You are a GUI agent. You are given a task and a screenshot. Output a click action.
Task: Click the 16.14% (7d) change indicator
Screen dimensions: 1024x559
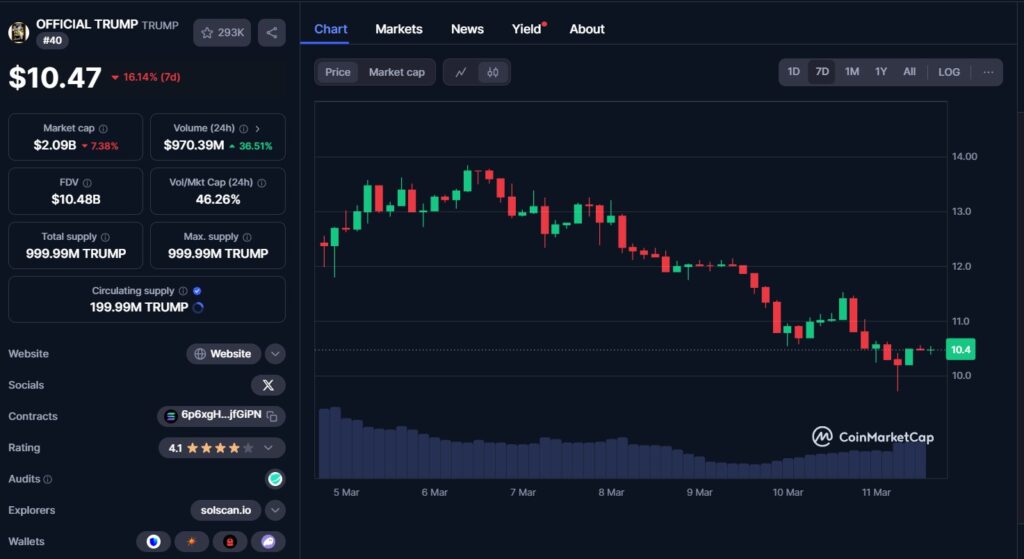pyautogui.click(x=146, y=77)
